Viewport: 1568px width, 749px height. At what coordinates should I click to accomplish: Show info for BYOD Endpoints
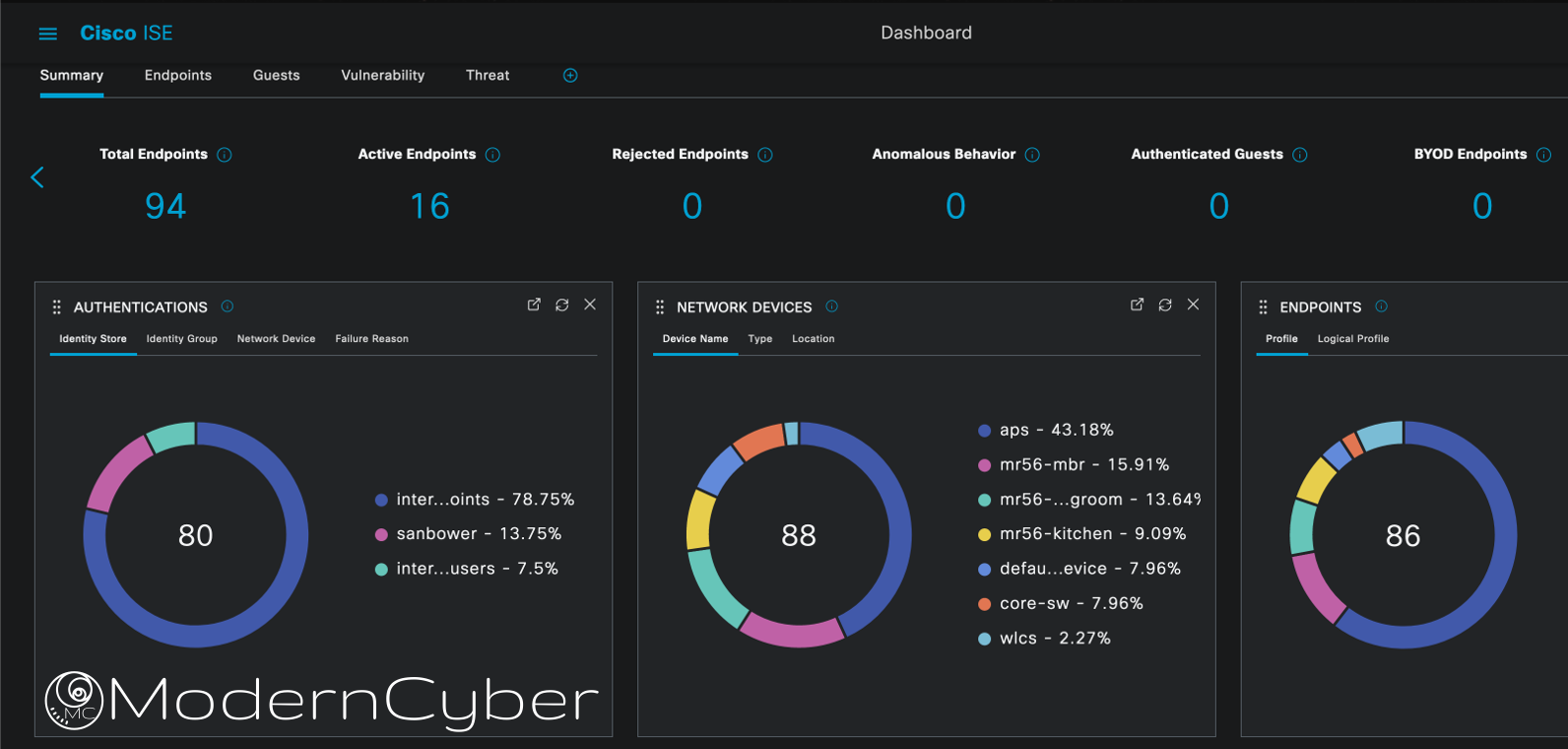1543,155
